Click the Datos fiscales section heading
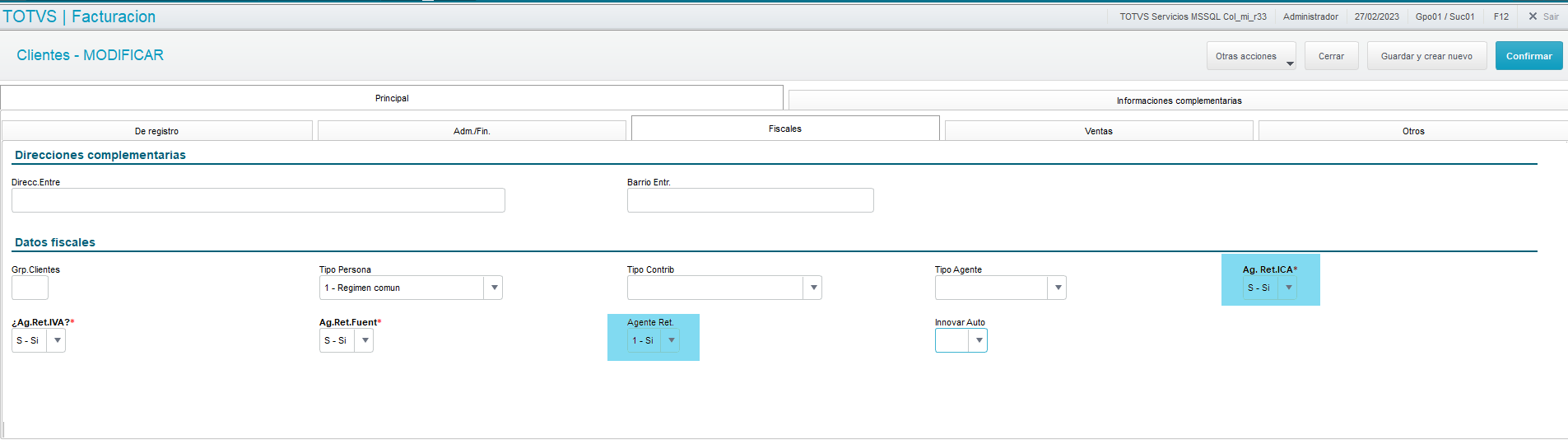Viewport: 1568px width, 440px height. pos(55,242)
